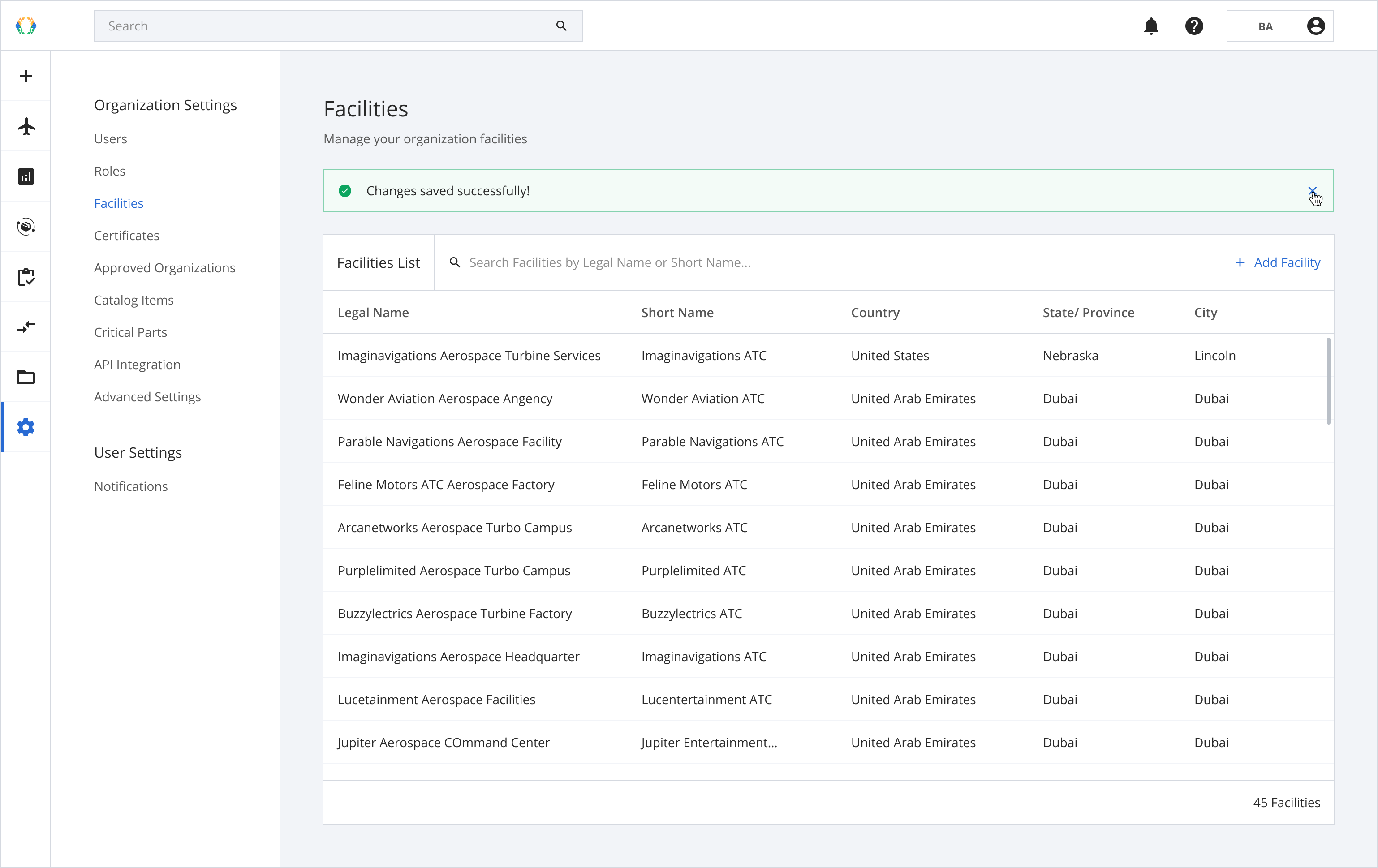Sort by Short Name column header
This screenshot has height=868, width=1378.
[x=677, y=313]
